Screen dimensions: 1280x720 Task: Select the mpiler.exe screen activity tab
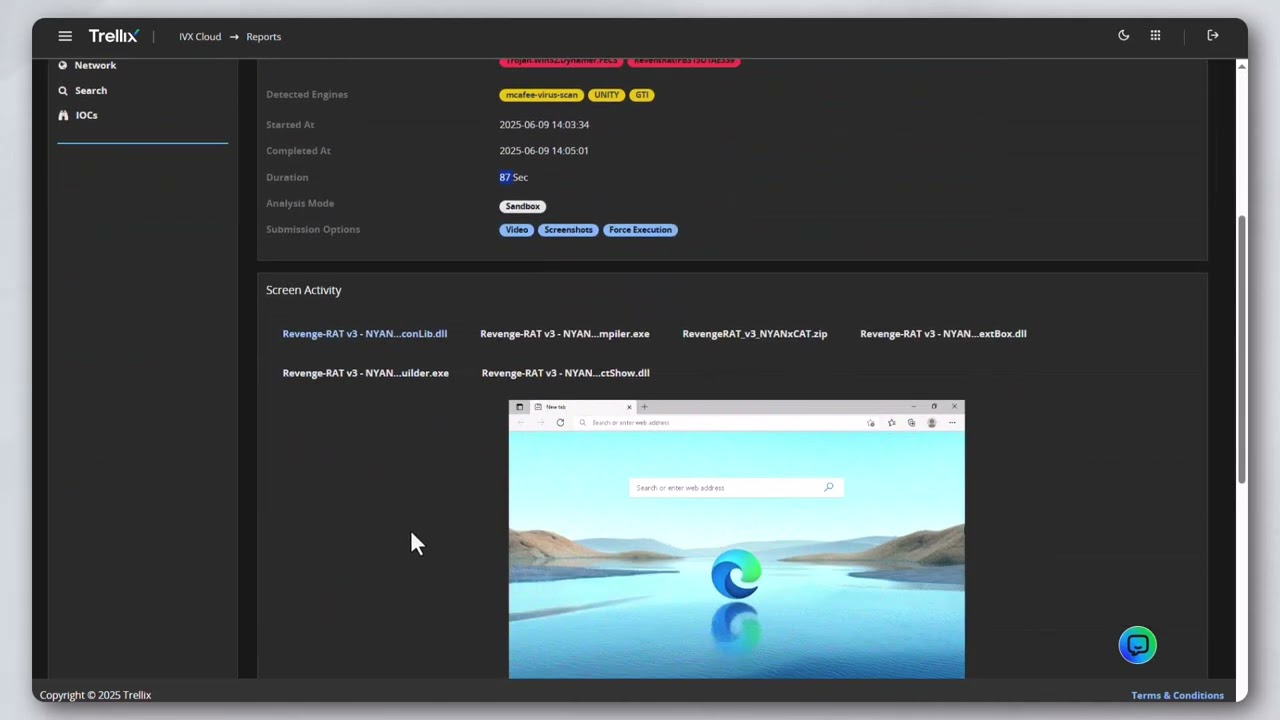pos(565,334)
